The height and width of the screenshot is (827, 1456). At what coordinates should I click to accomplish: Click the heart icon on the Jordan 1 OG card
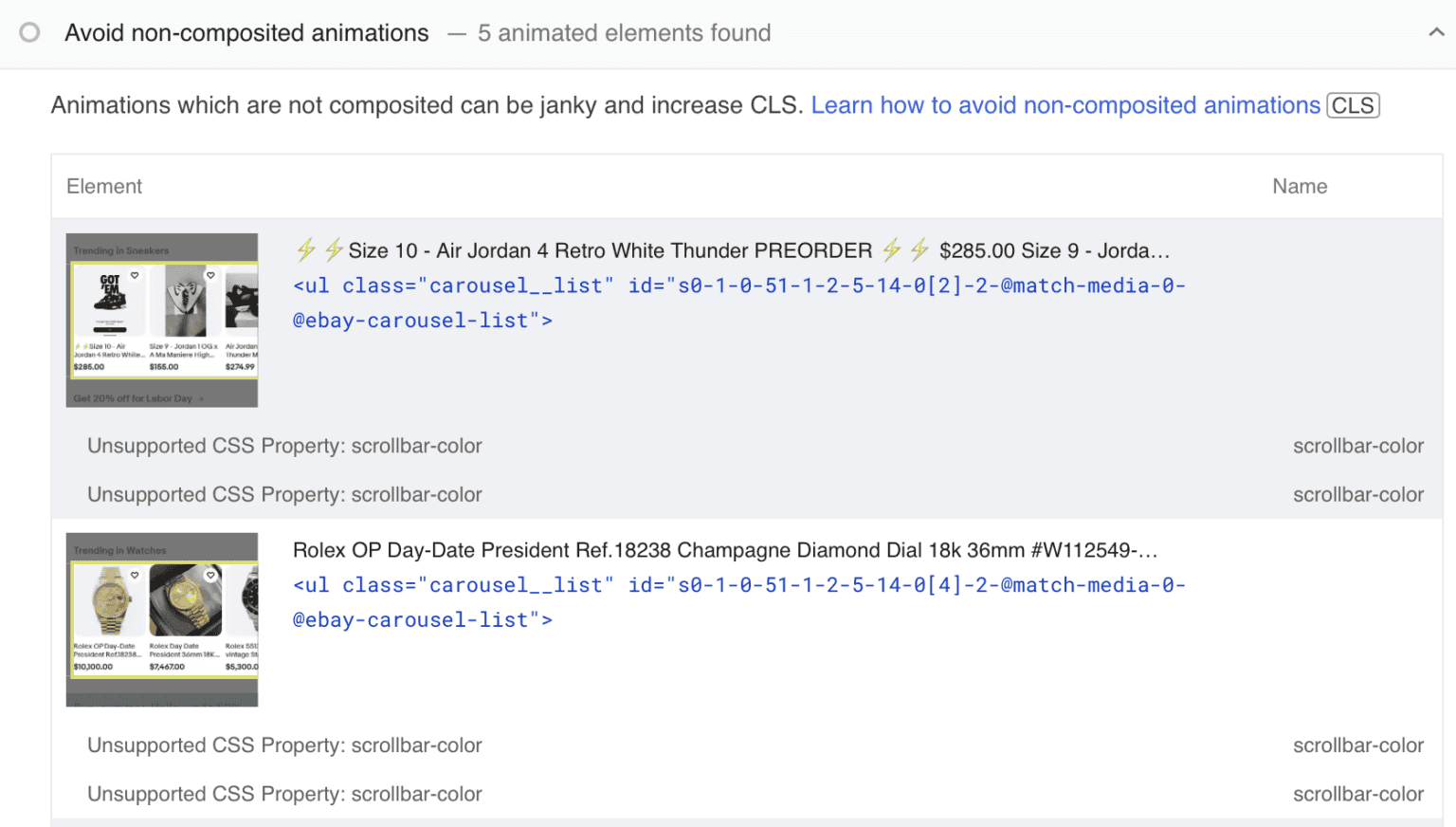pos(210,275)
